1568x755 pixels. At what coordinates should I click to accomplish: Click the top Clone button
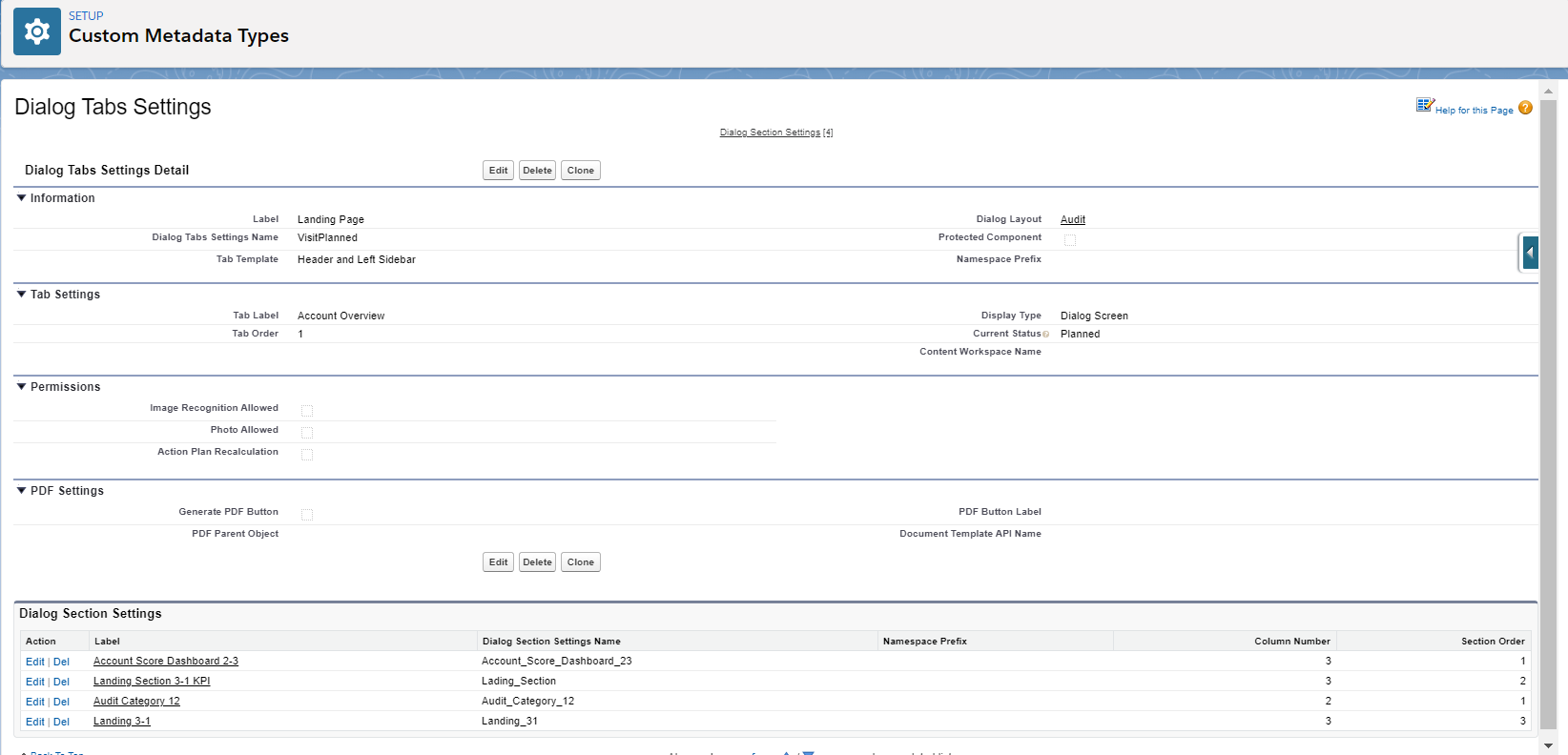click(x=580, y=171)
